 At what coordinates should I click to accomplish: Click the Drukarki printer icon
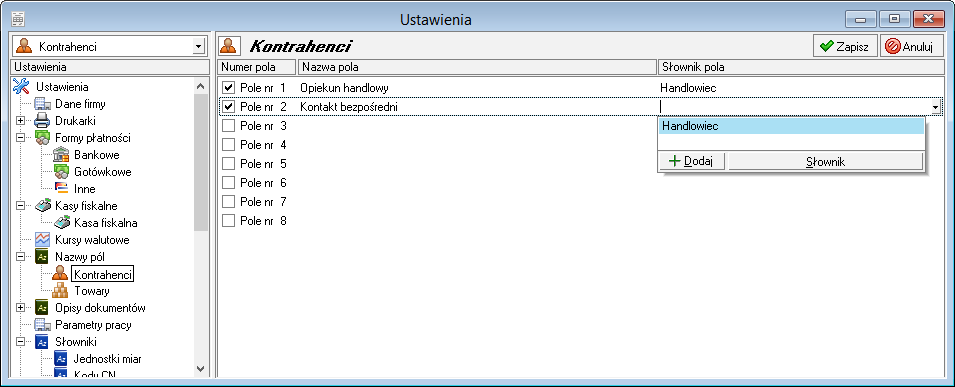42,121
